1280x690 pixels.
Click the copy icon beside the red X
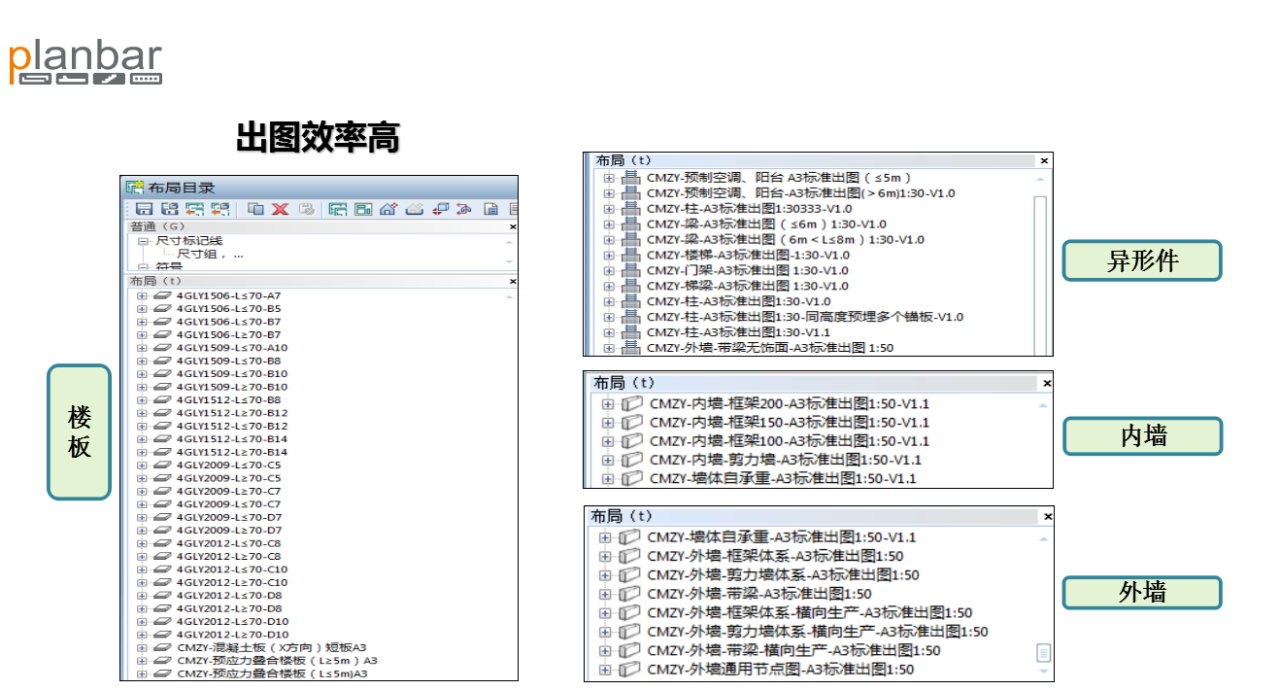click(256, 209)
